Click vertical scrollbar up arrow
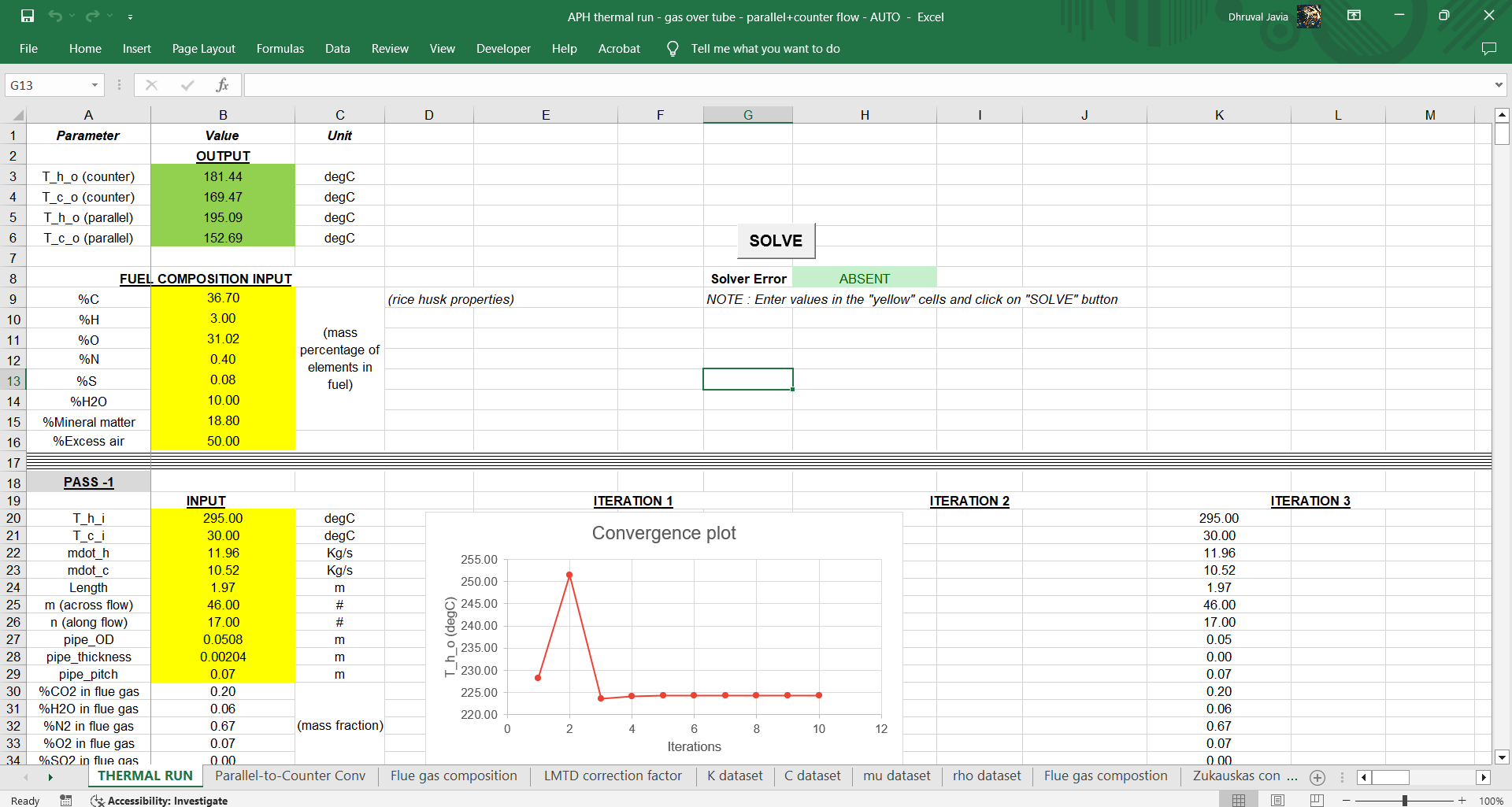The height and width of the screenshot is (807, 1512). click(x=1502, y=115)
